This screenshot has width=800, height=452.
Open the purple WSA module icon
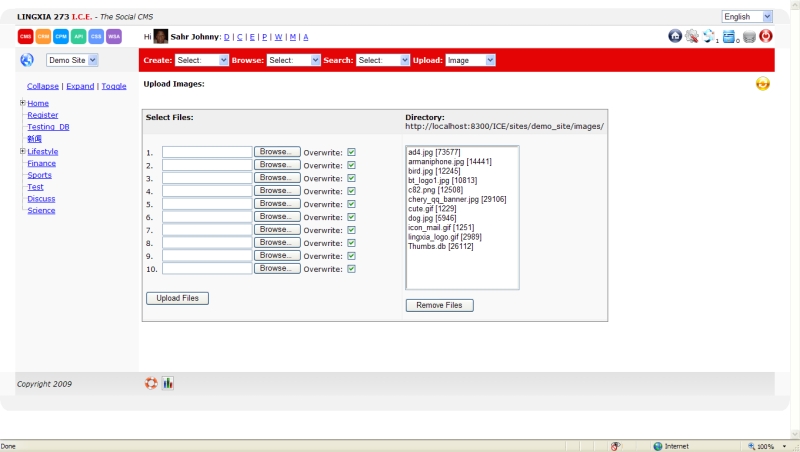click(x=114, y=37)
